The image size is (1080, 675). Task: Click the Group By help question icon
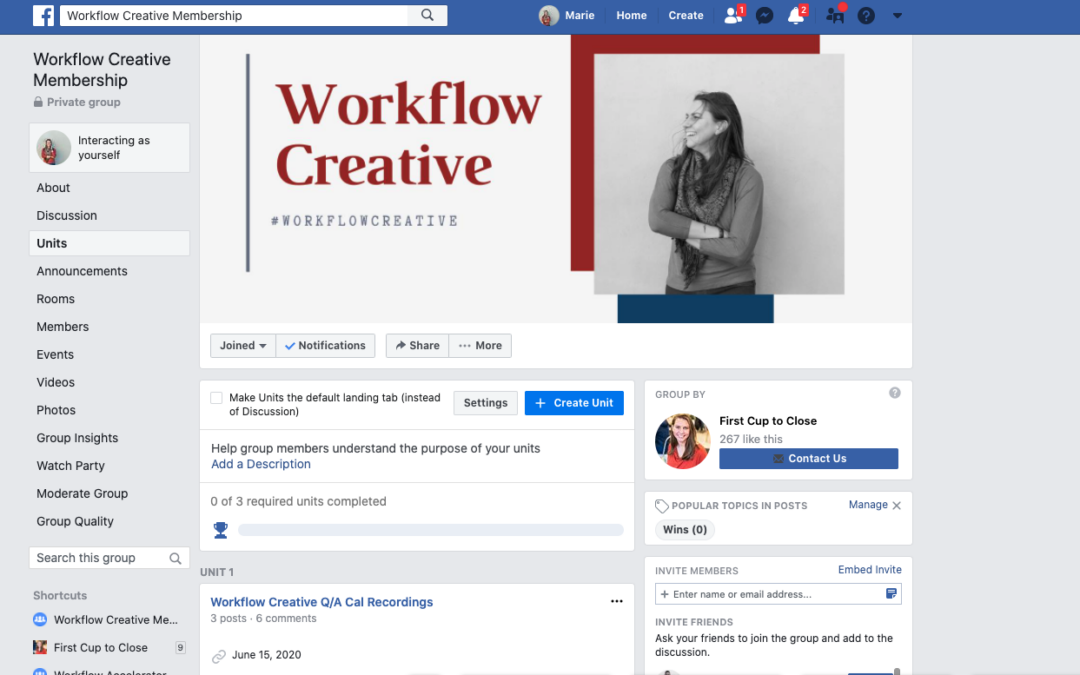[895, 393]
